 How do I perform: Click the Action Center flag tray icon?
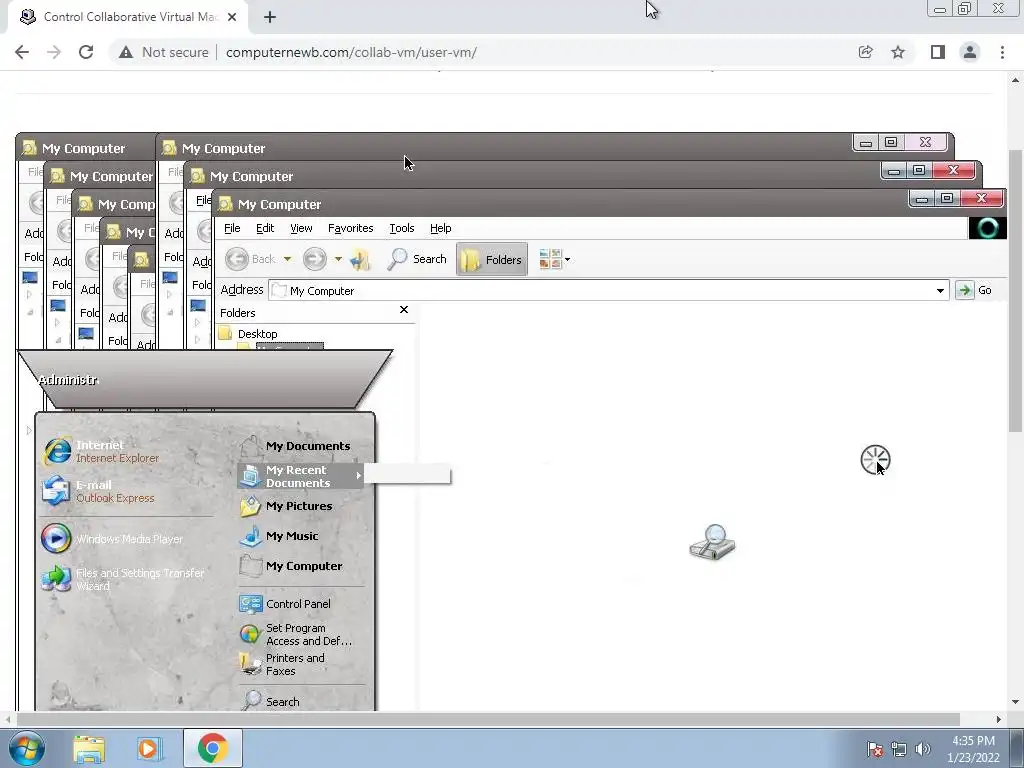point(874,749)
